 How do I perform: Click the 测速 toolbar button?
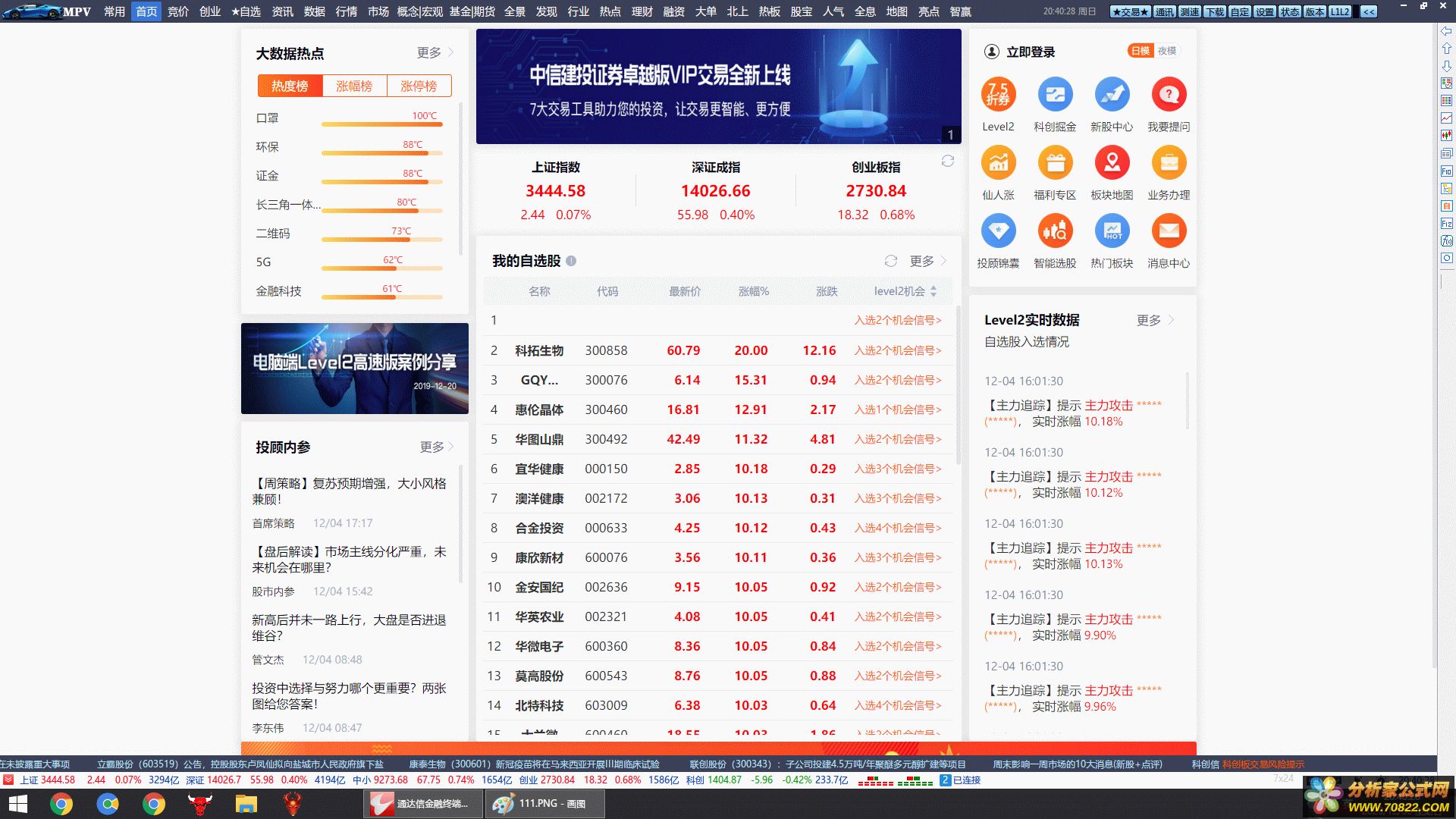[1190, 11]
